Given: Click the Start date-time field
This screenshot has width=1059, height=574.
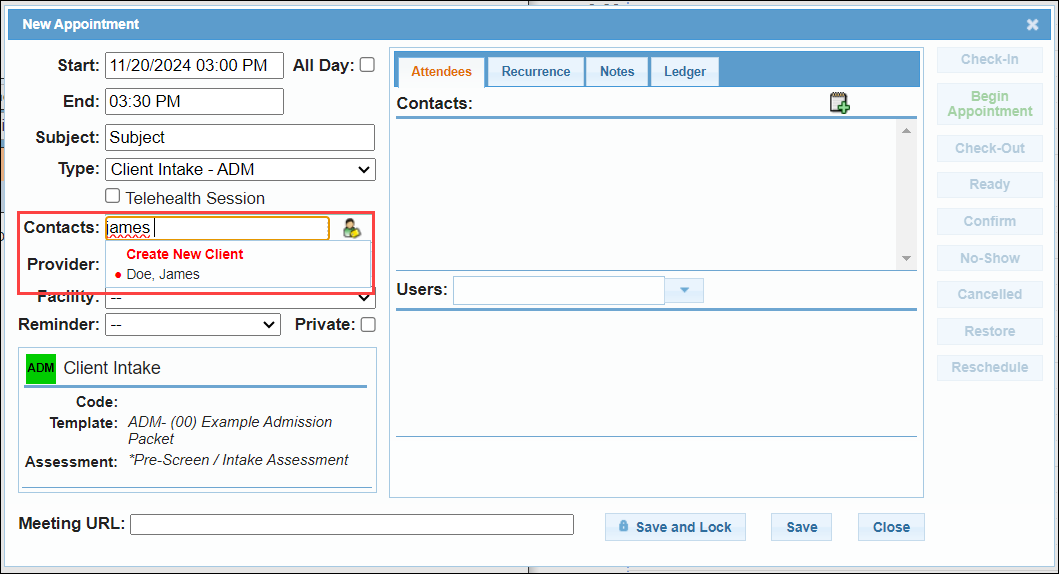Looking at the screenshot, I should click(x=195, y=66).
